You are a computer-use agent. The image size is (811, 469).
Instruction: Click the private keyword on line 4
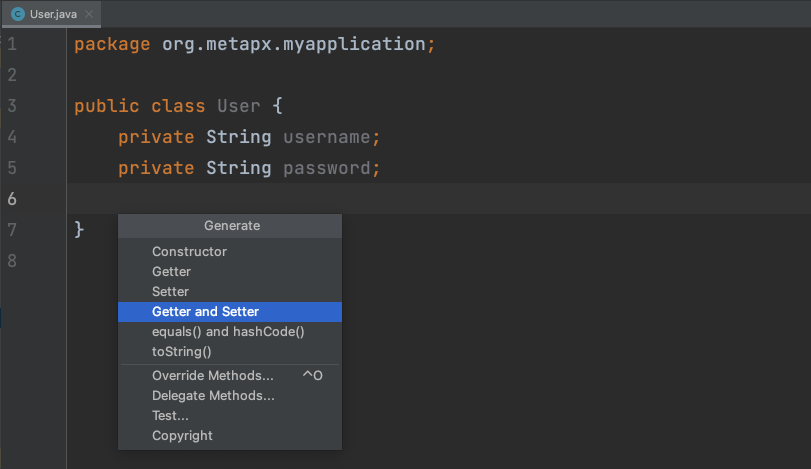tap(156, 138)
